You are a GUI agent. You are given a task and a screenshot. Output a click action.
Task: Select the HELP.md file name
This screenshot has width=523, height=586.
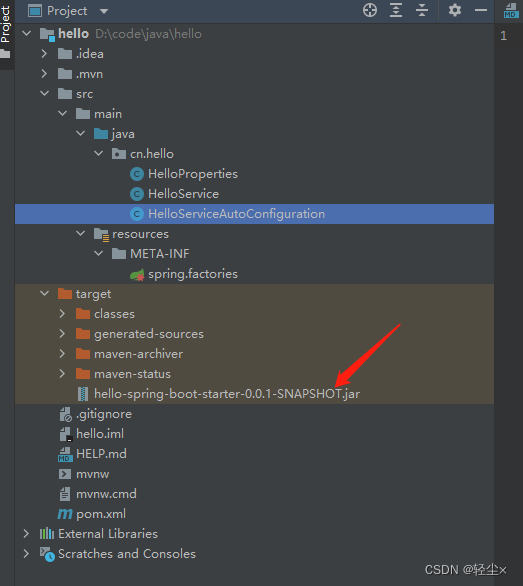point(101,454)
